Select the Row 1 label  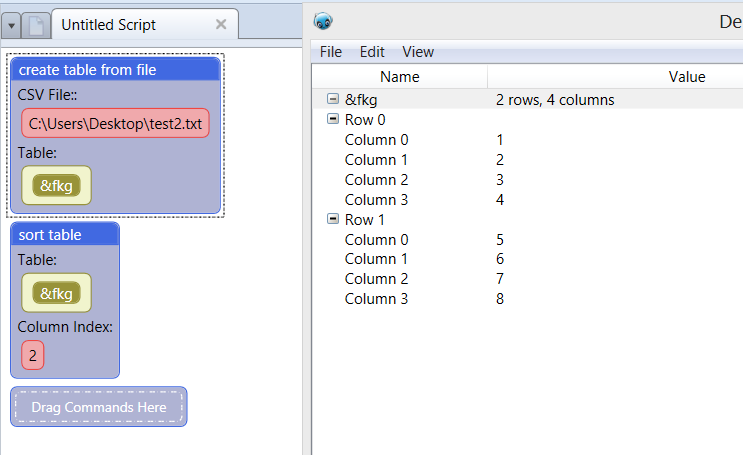point(364,220)
